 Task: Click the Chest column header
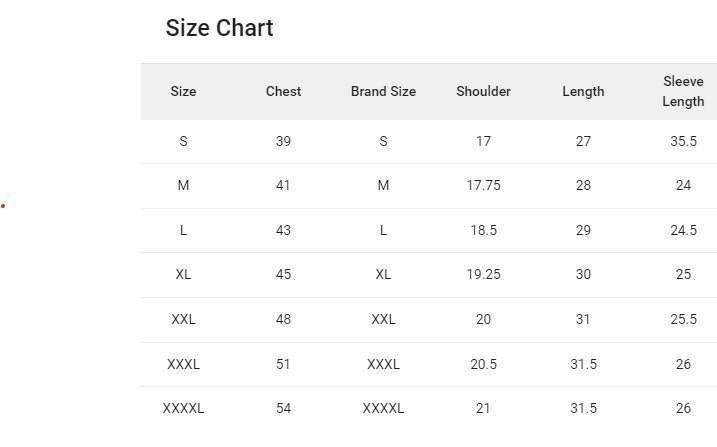point(283,91)
